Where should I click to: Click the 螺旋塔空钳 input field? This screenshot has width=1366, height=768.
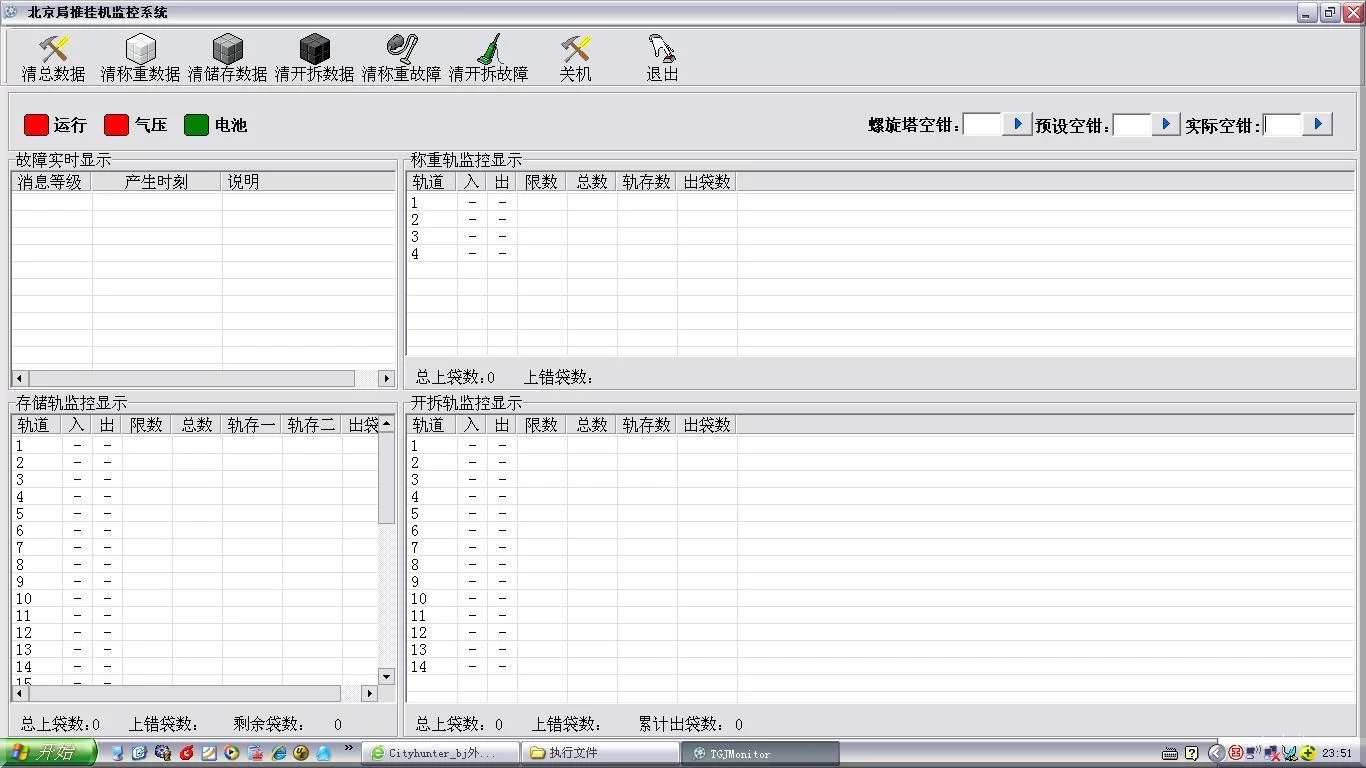[x=981, y=124]
